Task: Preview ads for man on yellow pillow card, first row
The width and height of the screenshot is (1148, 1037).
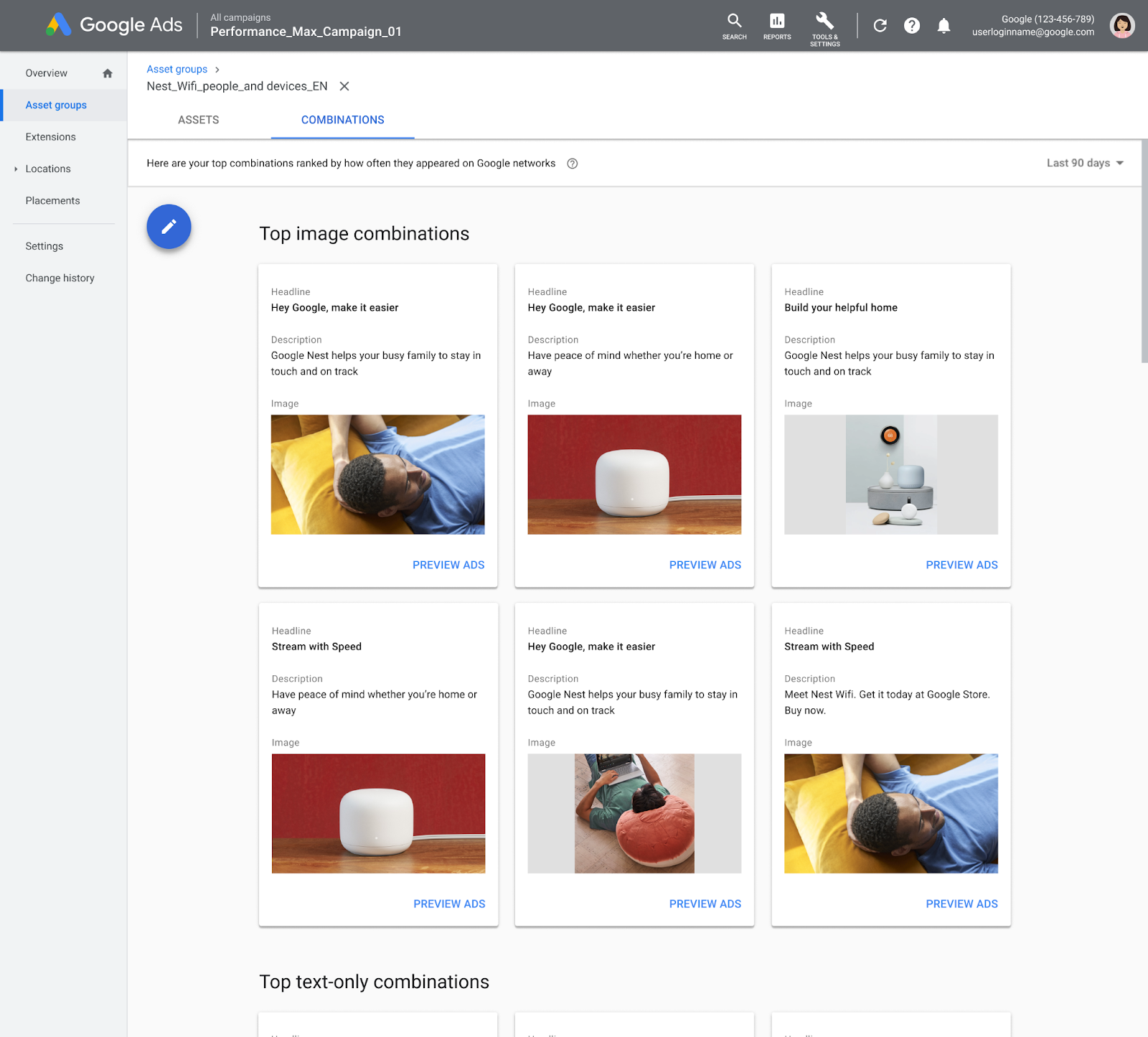Action: coord(448,565)
